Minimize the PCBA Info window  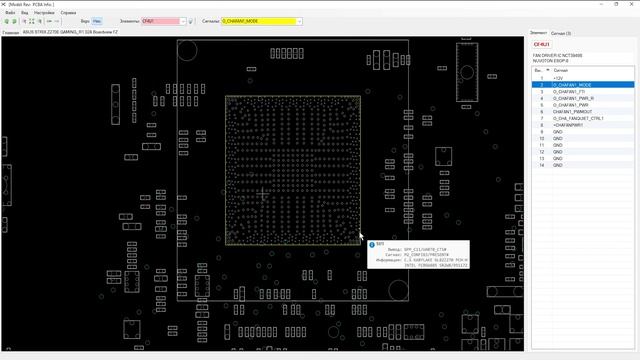(601, 4)
